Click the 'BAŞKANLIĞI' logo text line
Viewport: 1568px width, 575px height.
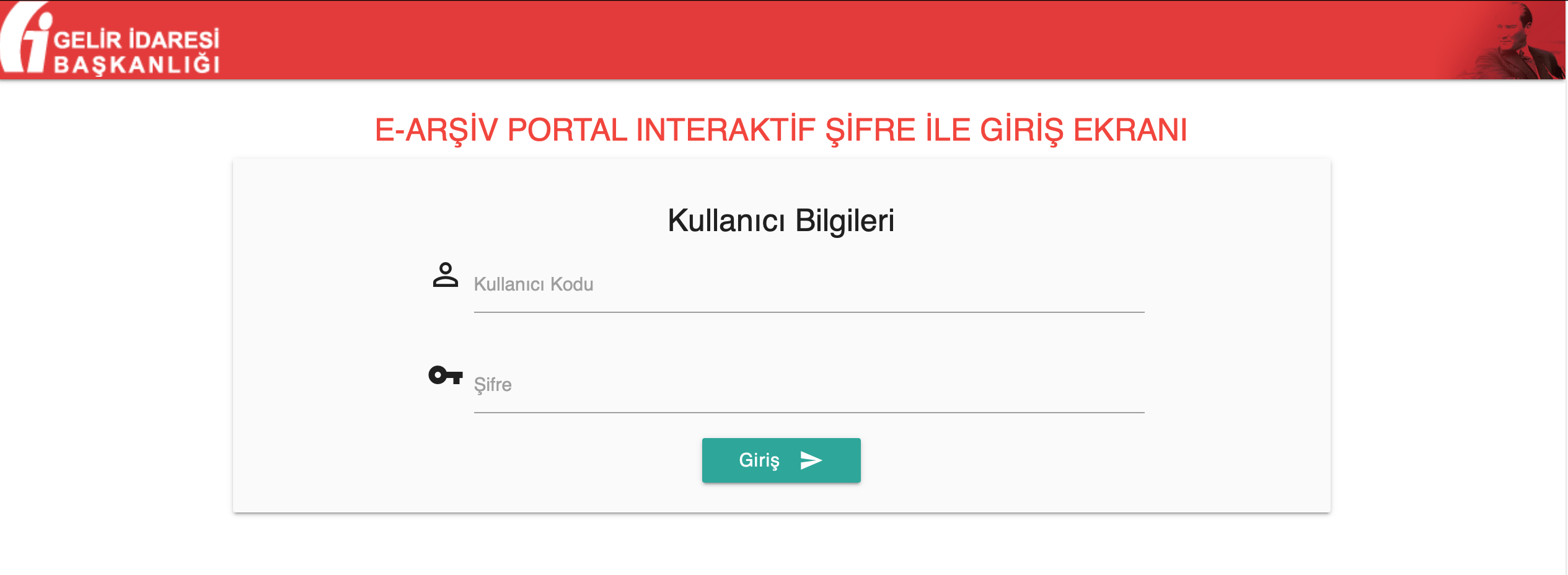[136, 64]
